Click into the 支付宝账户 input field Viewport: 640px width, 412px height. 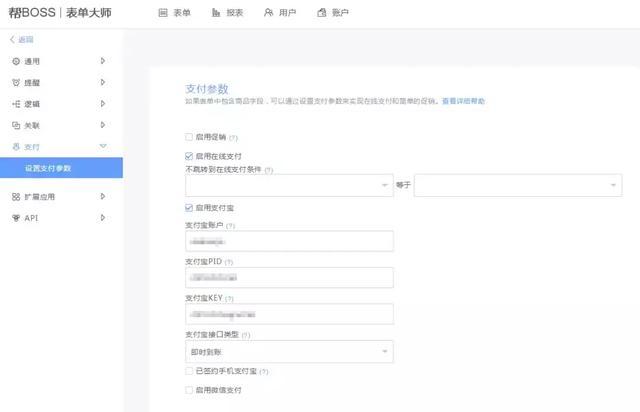(x=289, y=241)
